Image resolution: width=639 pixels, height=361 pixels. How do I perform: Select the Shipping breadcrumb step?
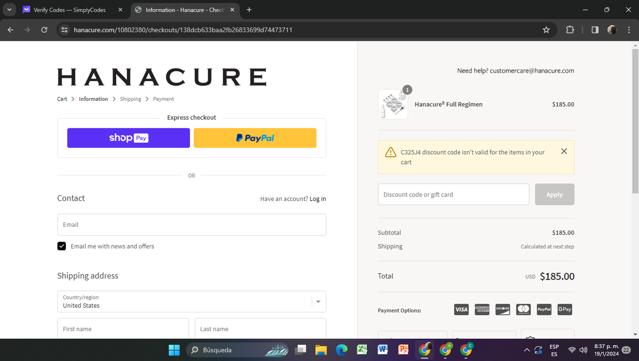[130, 99]
